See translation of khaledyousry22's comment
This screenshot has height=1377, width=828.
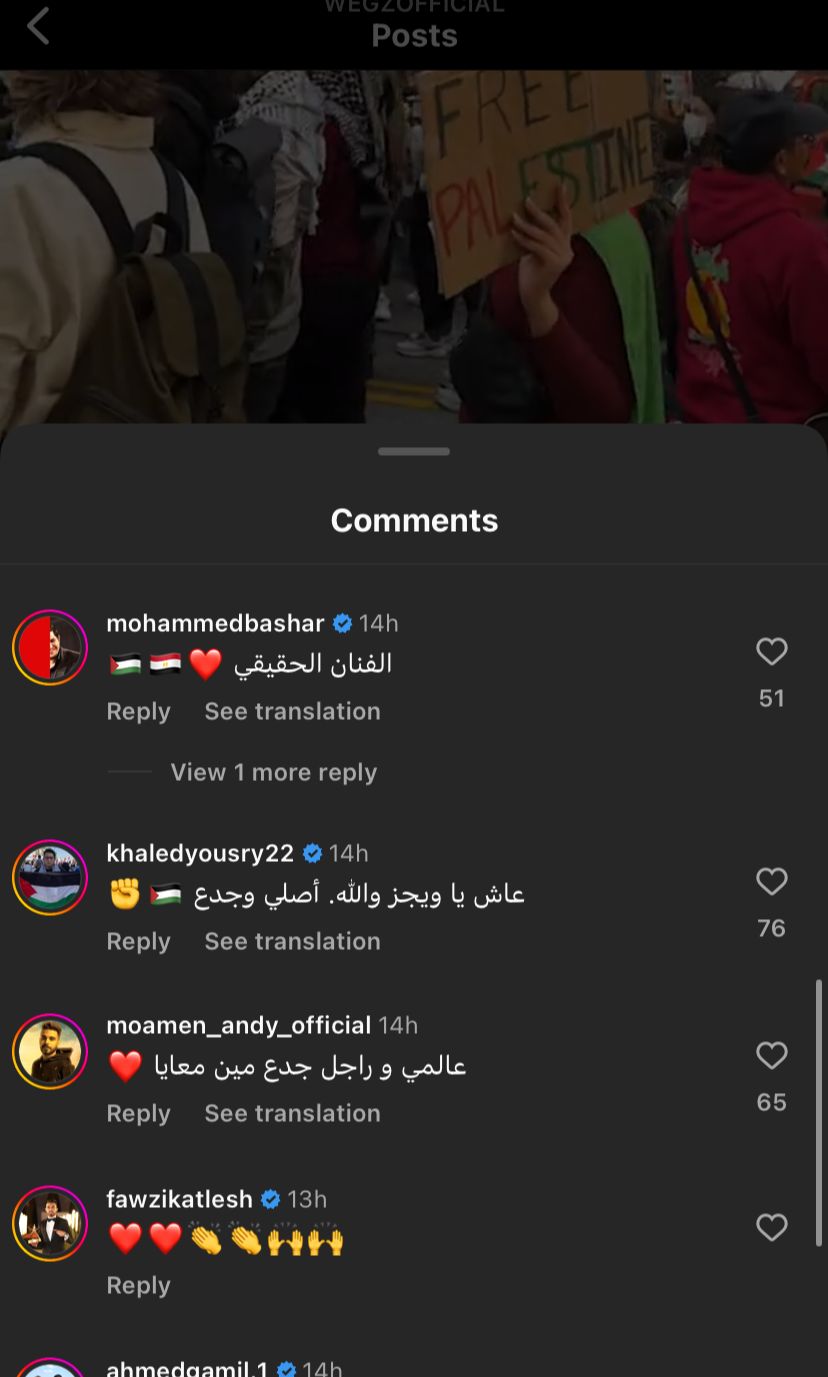pos(292,941)
